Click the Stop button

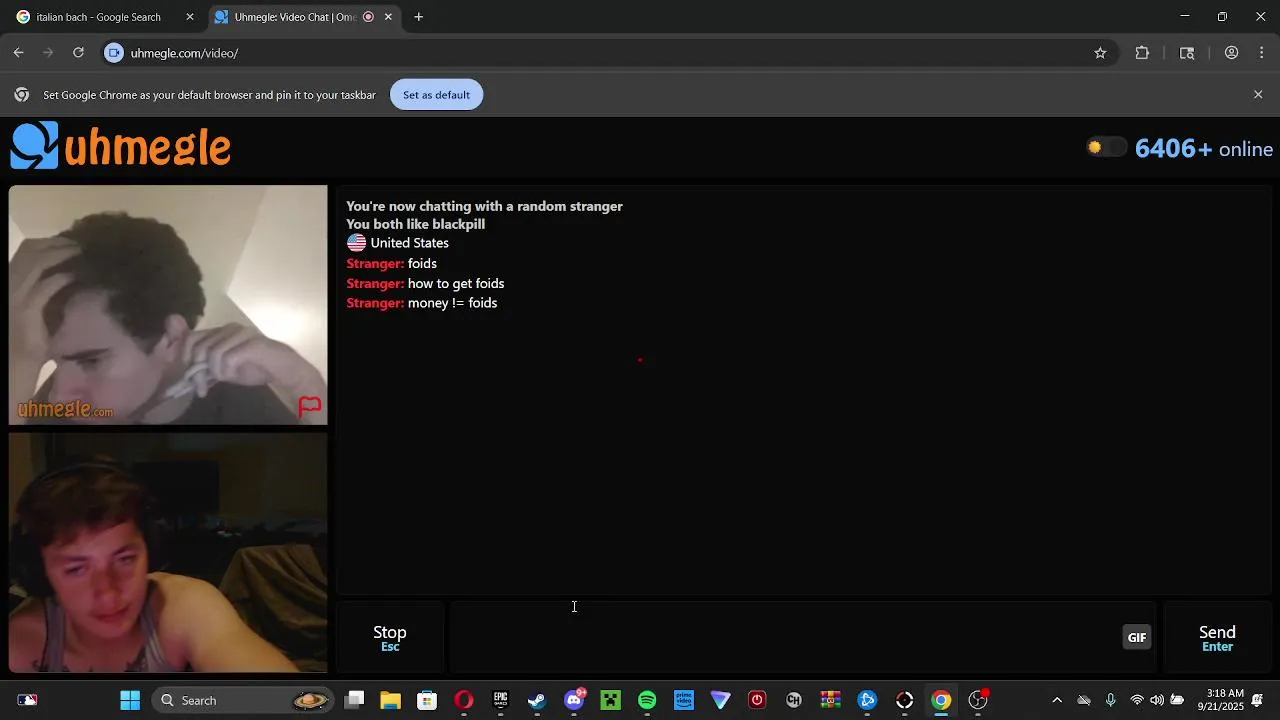(390, 638)
